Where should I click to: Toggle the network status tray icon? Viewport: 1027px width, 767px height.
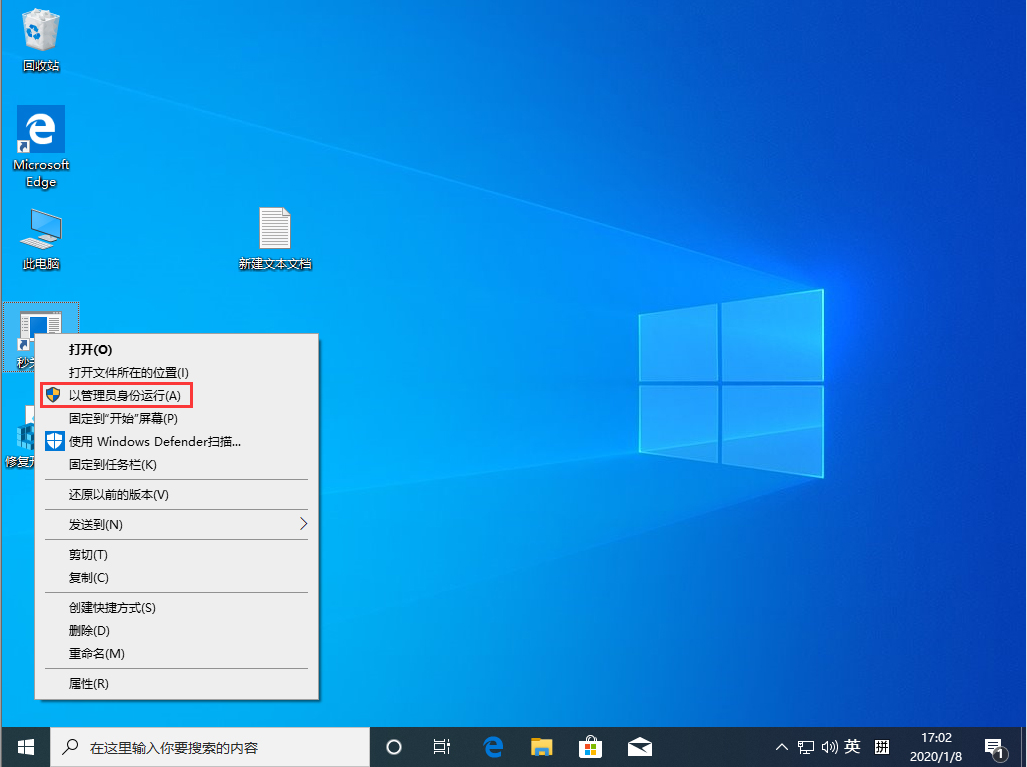pyautogui.click(x=806, y=746)
